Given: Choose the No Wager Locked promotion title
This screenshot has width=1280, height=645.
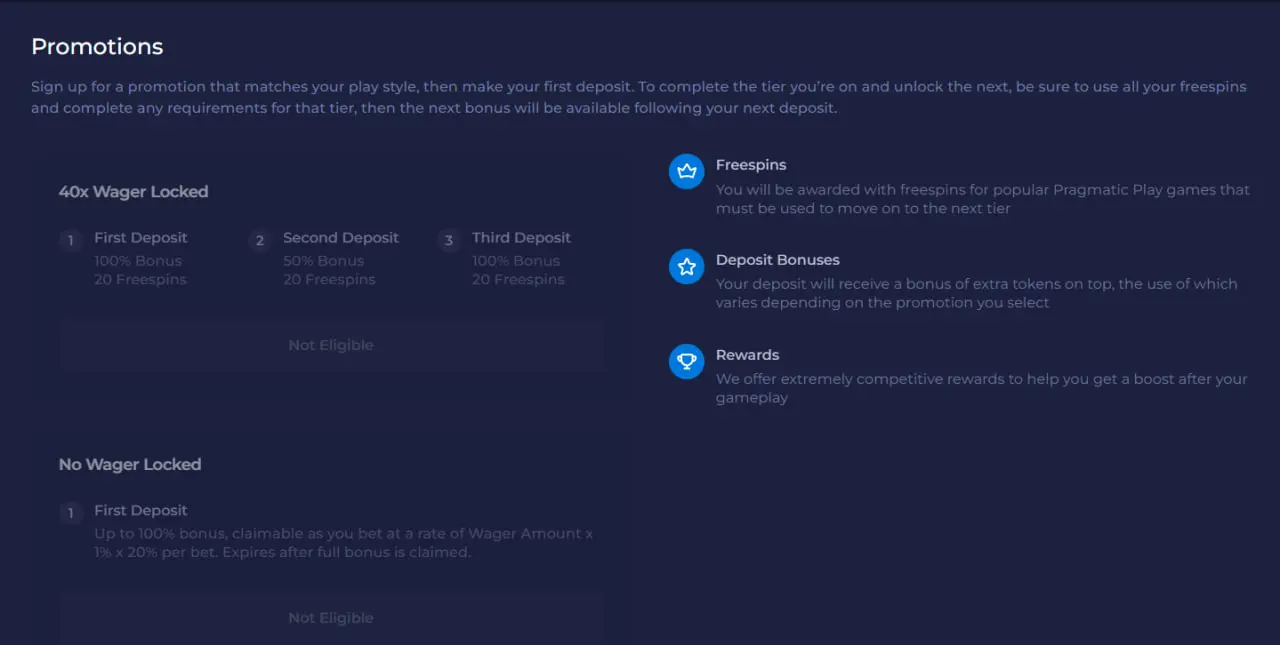Looking at the screenshot, I should (x=130, y=465).
